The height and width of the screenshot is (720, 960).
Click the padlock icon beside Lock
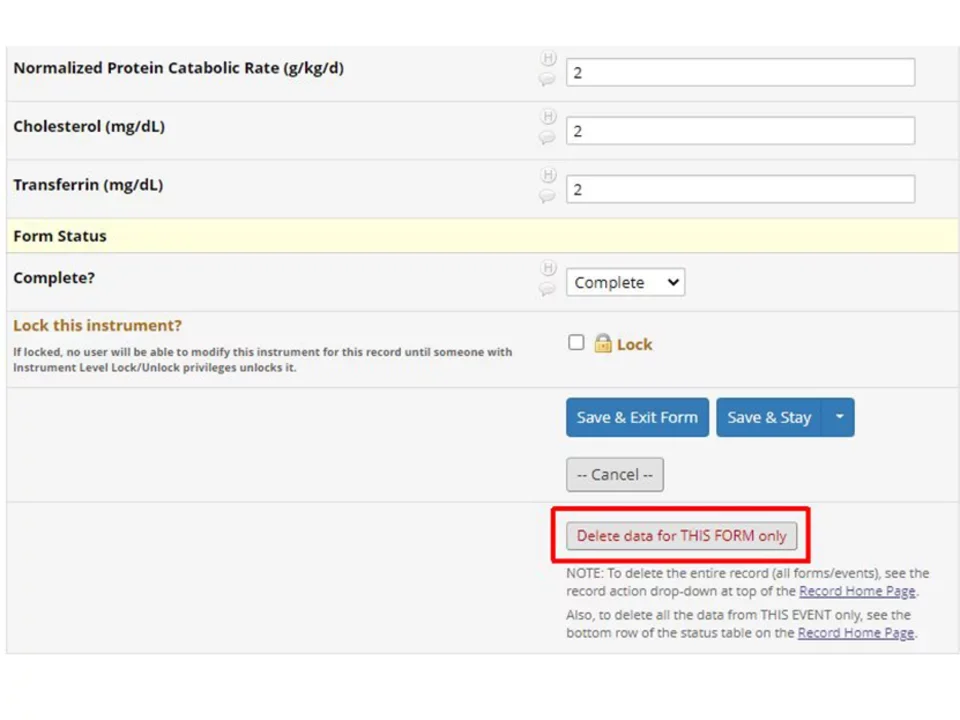click(x=601, y=343)
